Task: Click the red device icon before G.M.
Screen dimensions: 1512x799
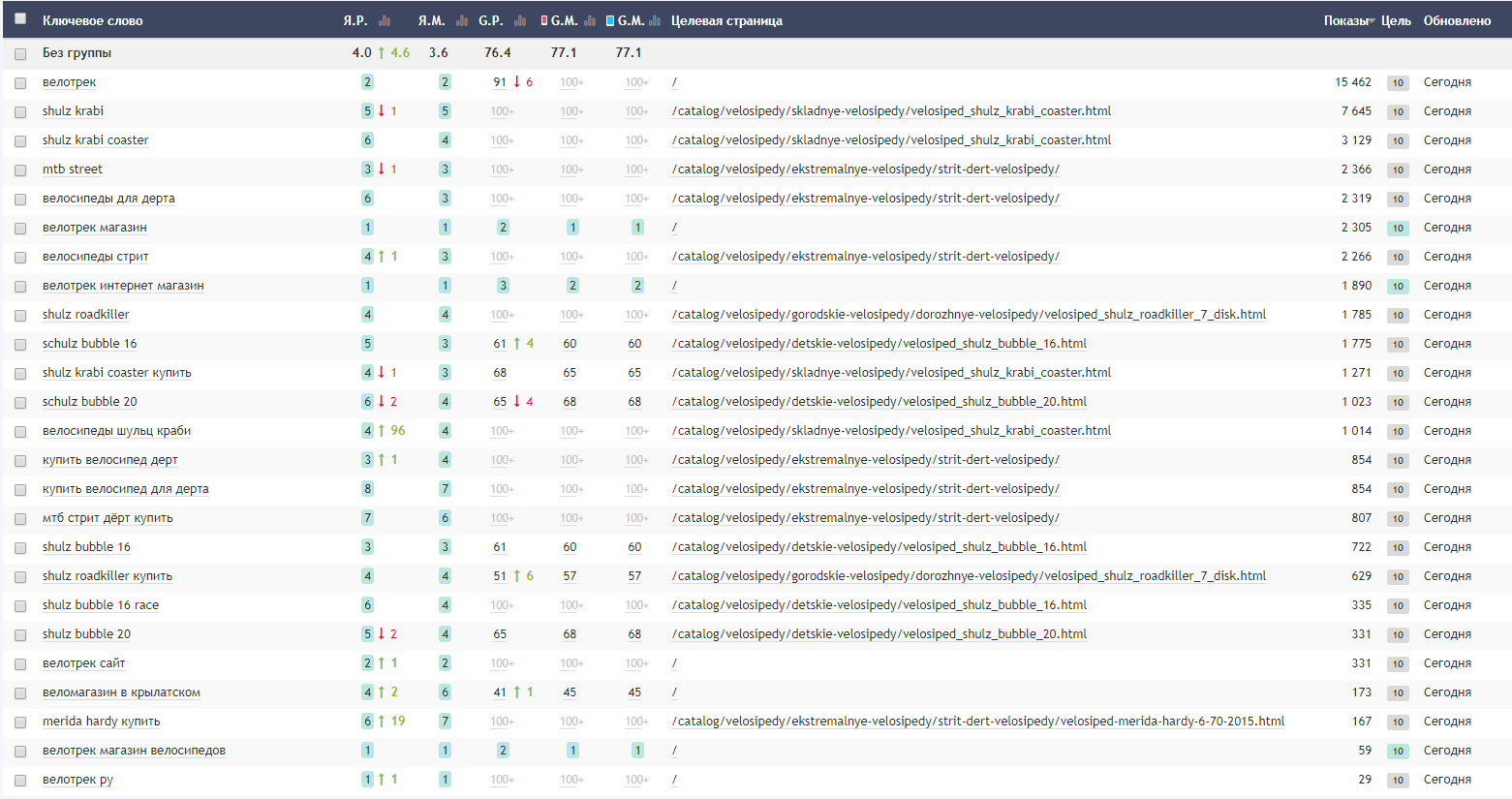Action: click(x=544, y=20)
